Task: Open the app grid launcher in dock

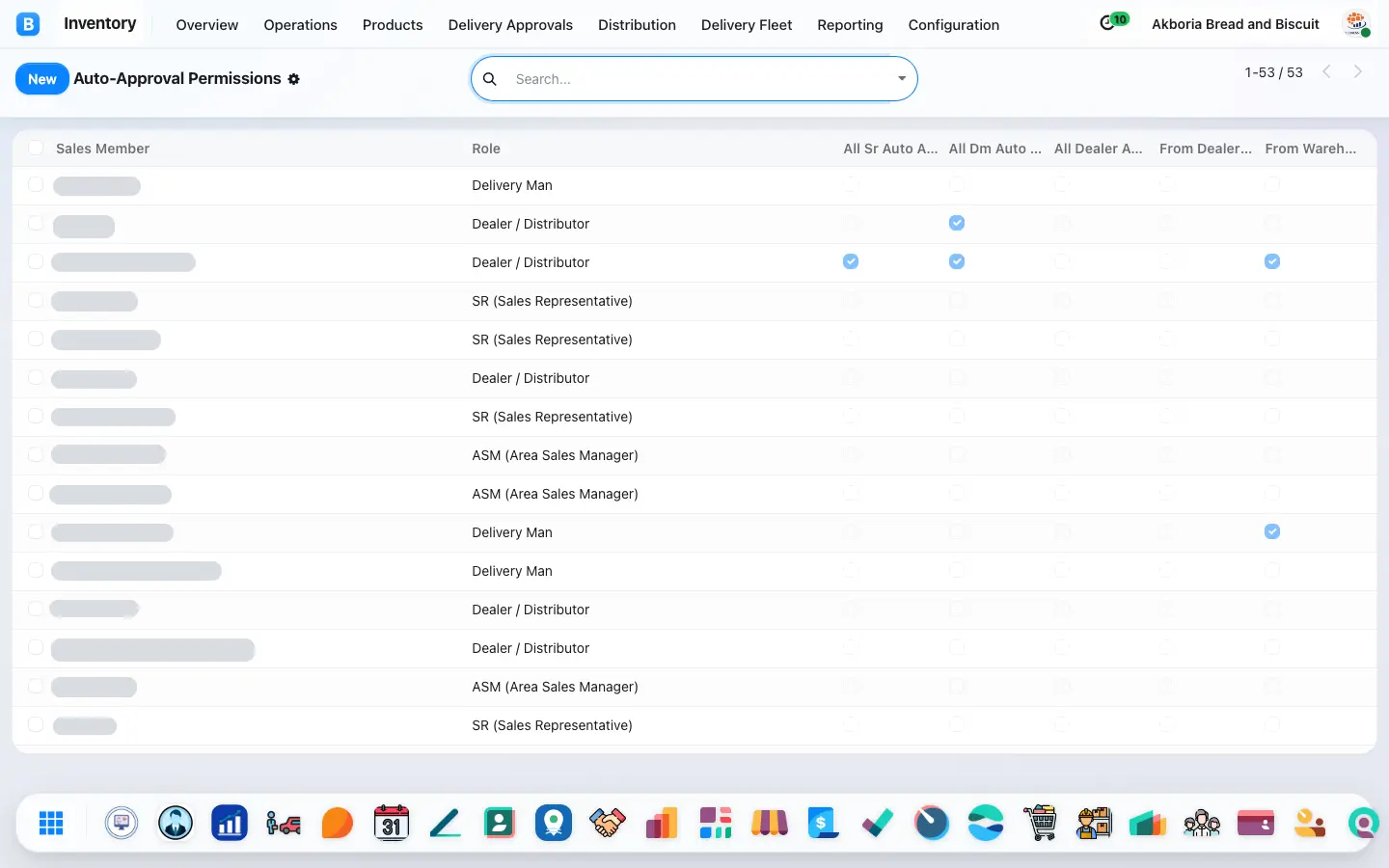Action: pyautogui.click(x=51, y=823)
